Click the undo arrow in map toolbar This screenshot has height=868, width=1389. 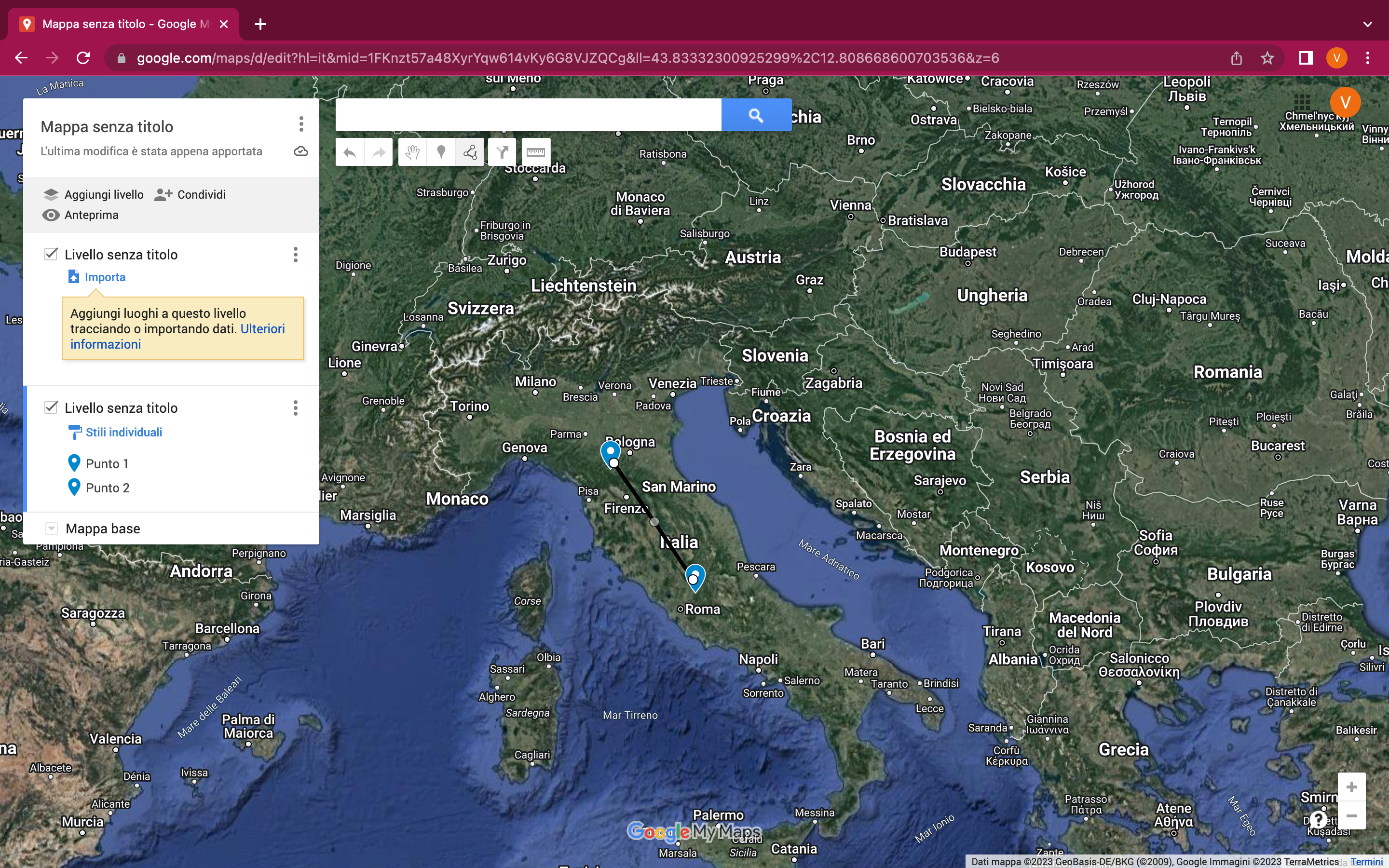350,152
